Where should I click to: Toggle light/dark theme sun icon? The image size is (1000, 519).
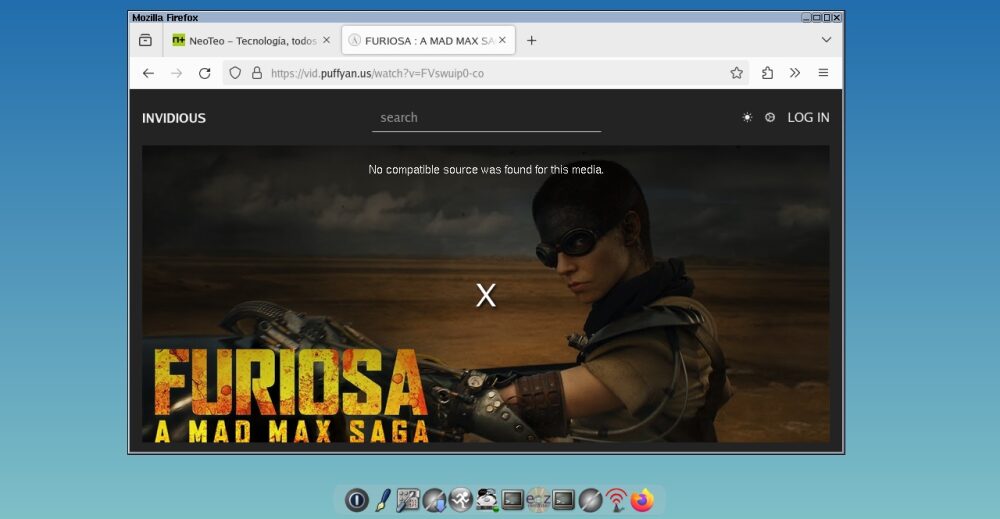[747, 117]
